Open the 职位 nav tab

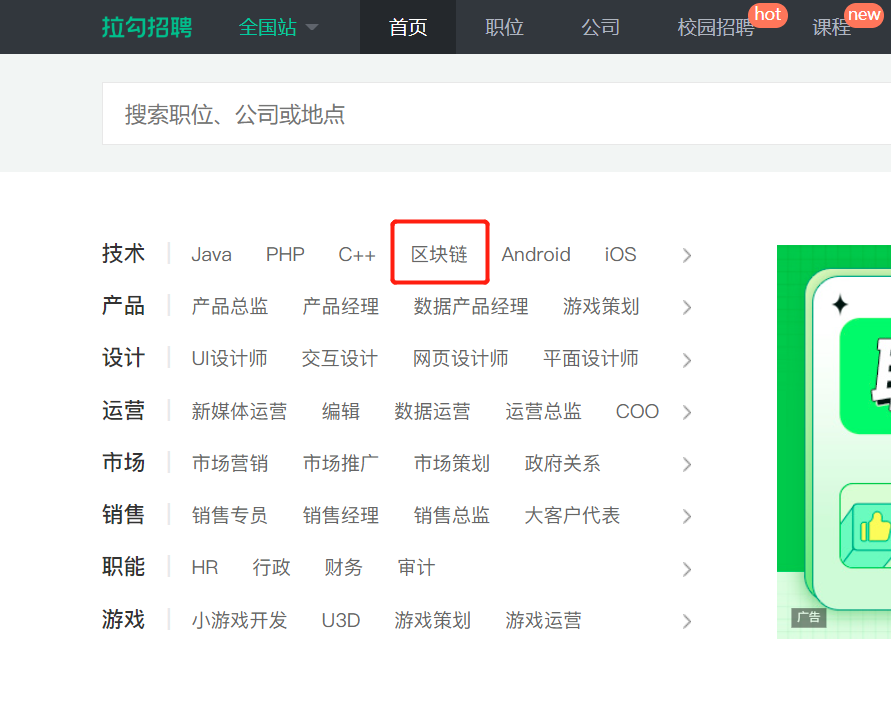pos(504,27)
